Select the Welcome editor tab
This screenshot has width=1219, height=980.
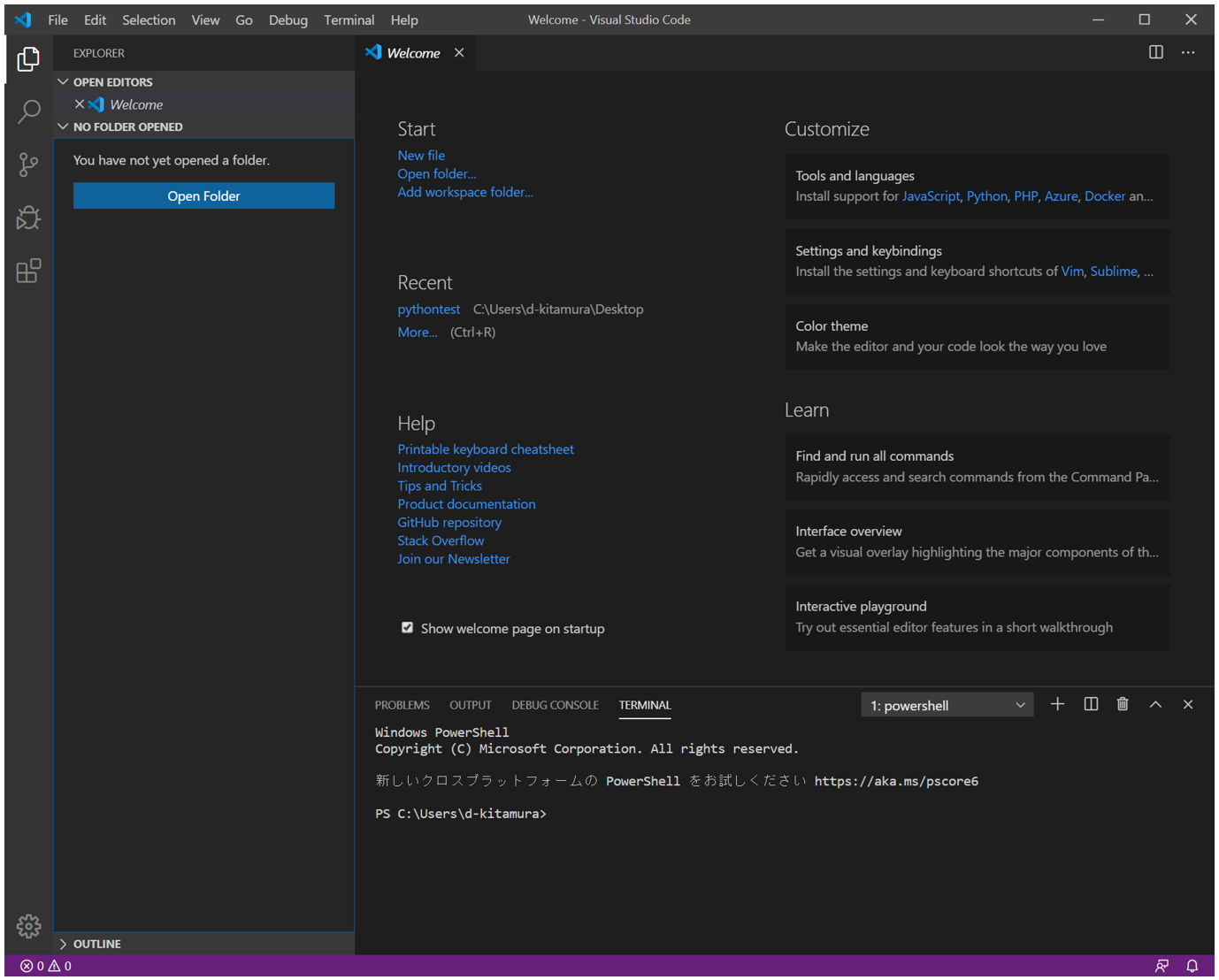coord(414,53)
